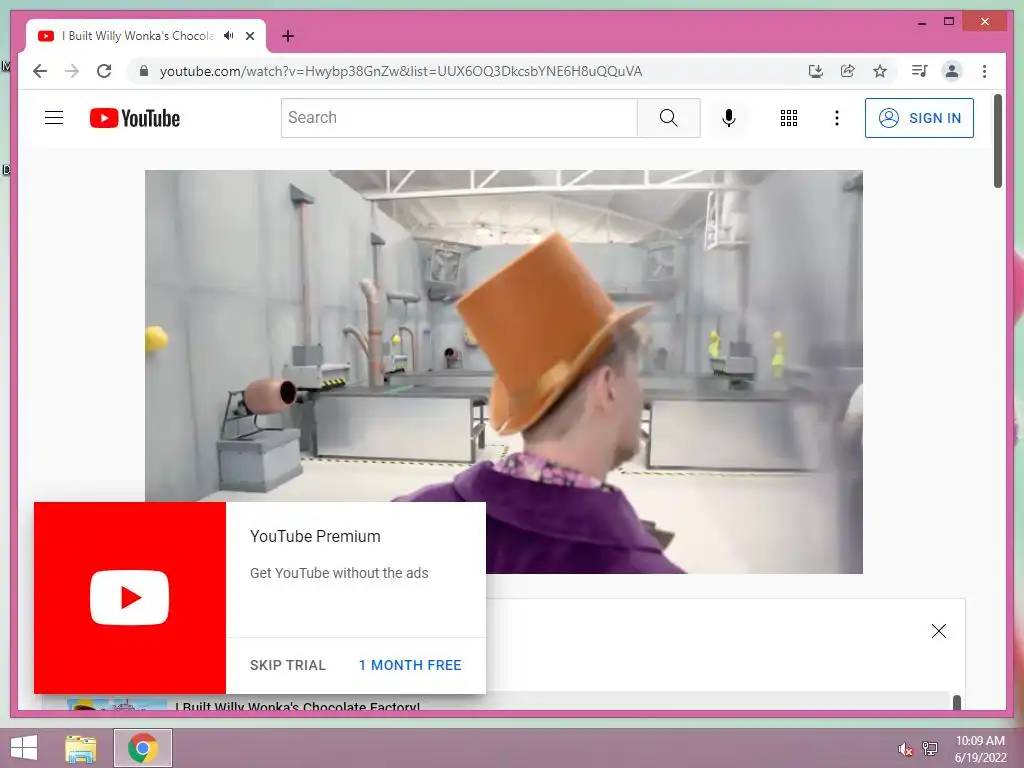
Task: Go back in browser history
Action: click(x=40, y=71)
